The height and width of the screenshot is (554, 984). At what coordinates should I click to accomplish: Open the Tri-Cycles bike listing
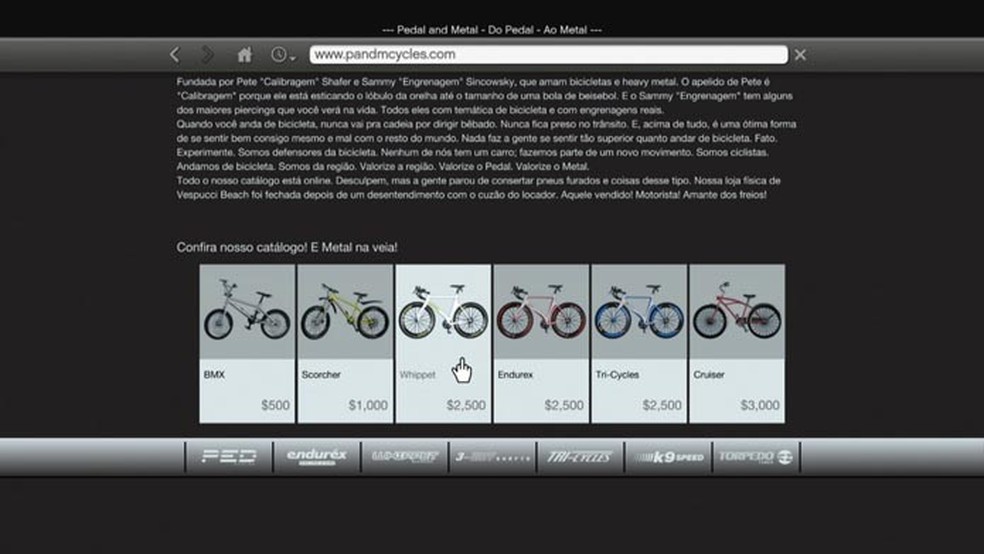point(639,343)
